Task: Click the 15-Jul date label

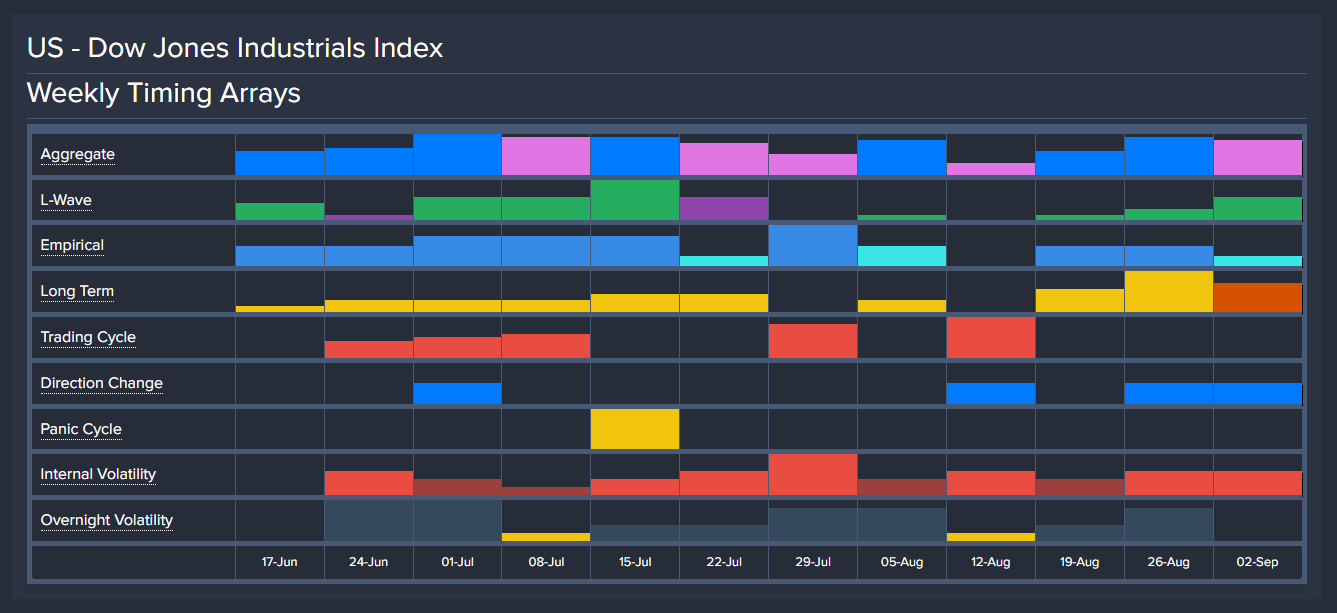Action: 635,562
